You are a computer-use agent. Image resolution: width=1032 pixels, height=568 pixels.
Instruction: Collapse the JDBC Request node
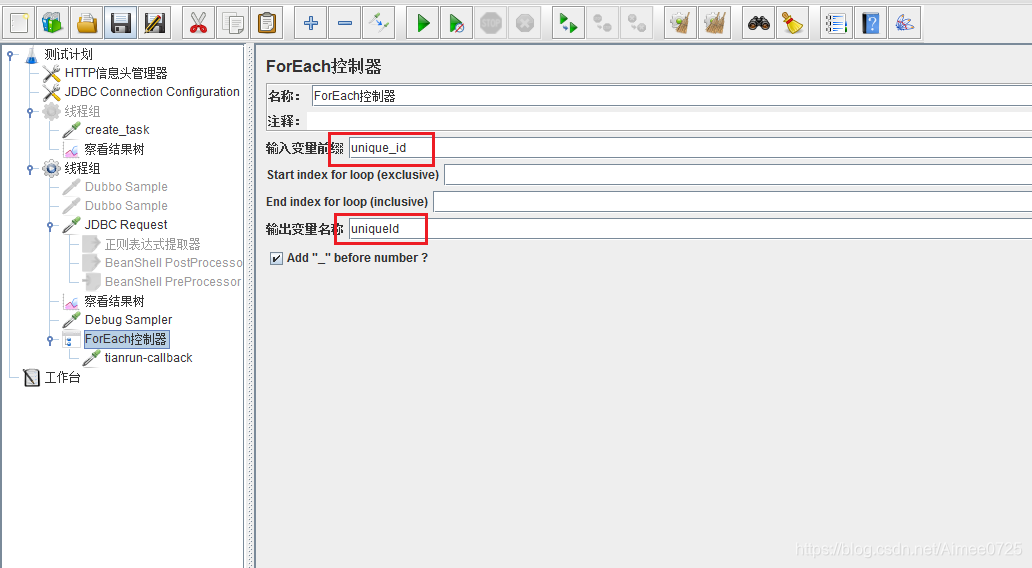[50, 226]
